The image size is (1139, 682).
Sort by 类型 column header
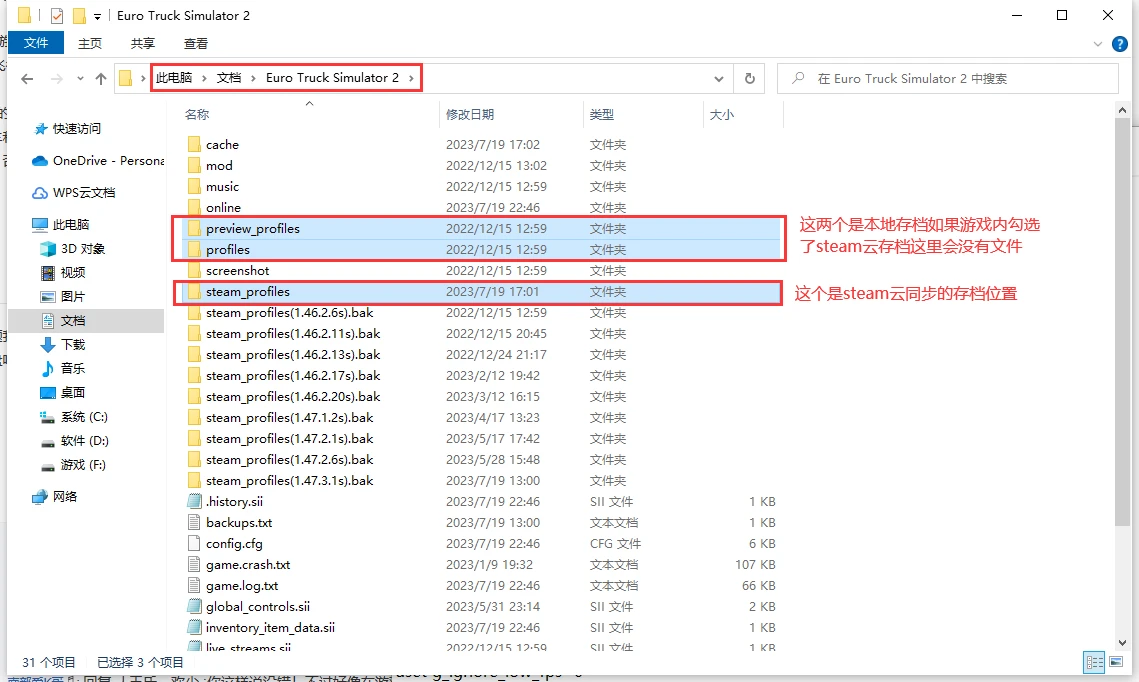pyautogui.click(x=601, y=114)
